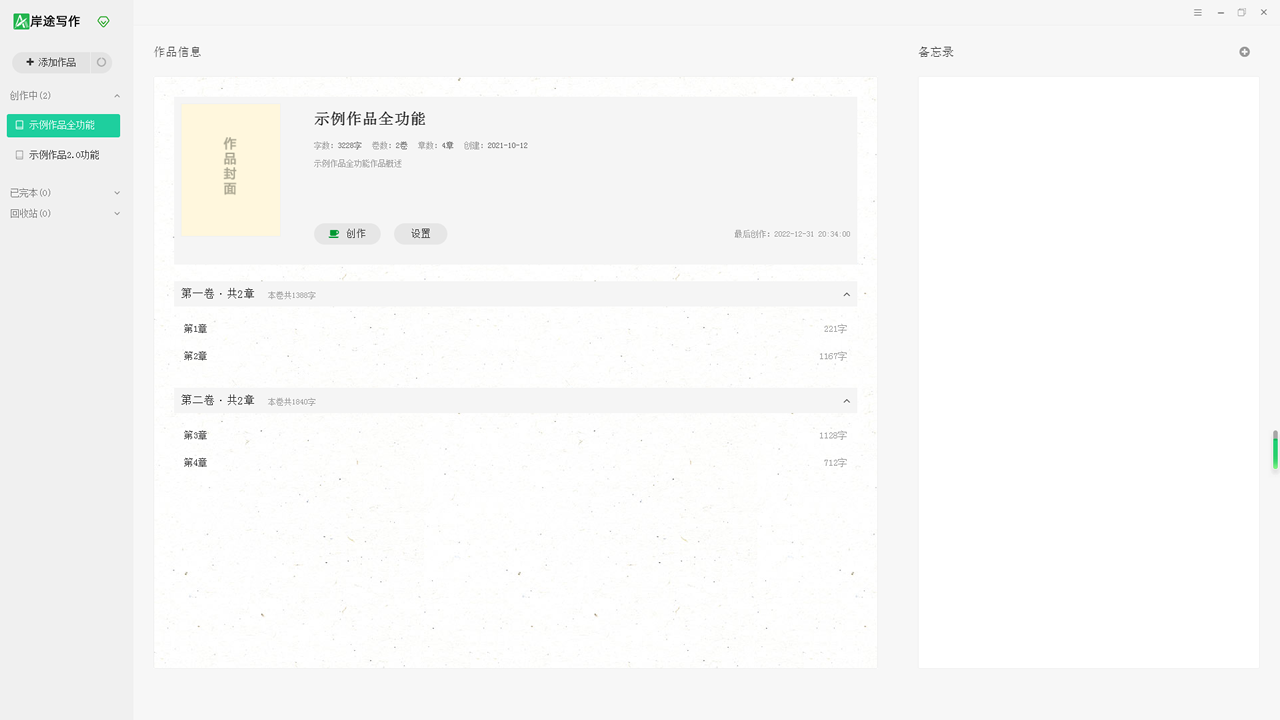The width and height of the screenshot is (1280, 720).
Task: Click the restore window icon
Action: click(1242, 13)
